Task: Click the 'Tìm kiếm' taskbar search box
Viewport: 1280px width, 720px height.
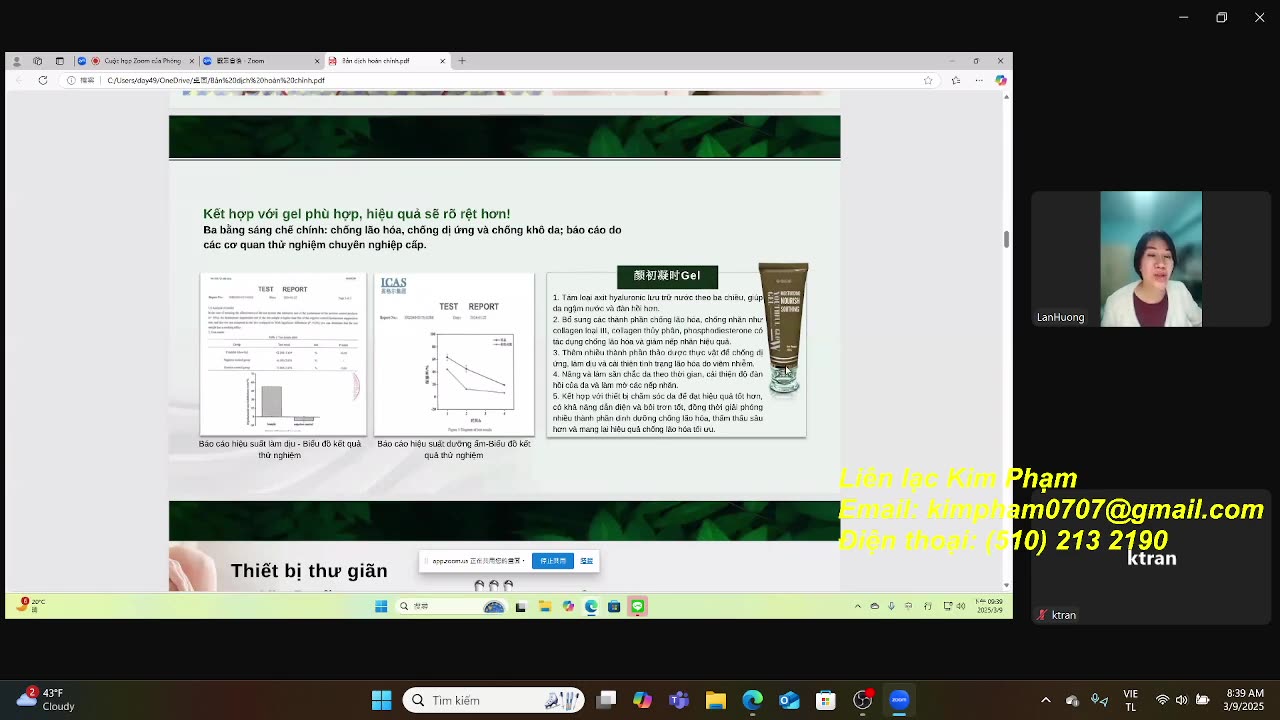Action: point(495,700)
